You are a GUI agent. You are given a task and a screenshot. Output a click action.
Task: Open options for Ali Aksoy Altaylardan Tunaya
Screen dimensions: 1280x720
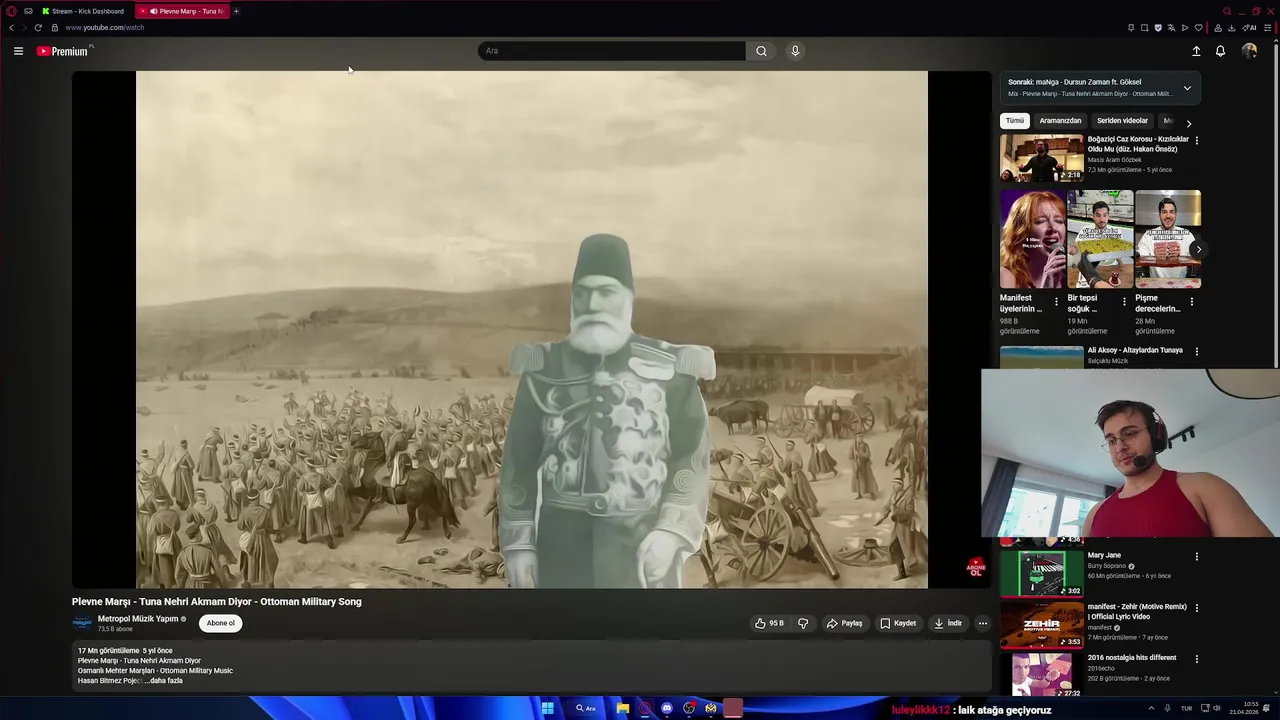click(x=1197, y=352)
